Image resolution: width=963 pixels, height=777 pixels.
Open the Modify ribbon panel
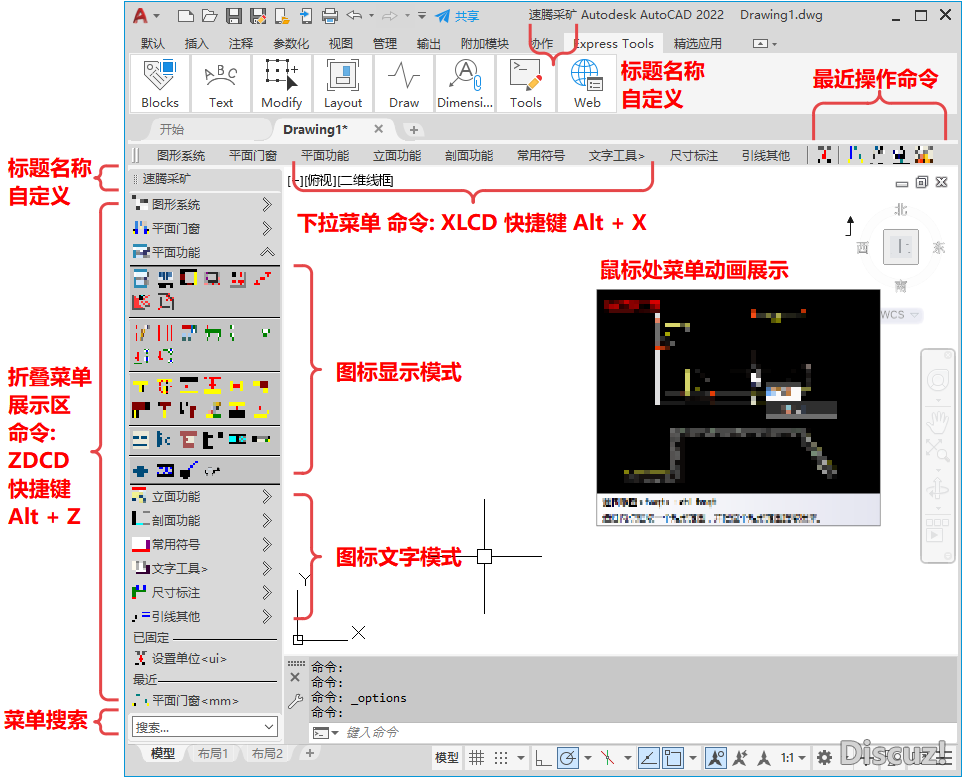pyautogui.click(x=281, y=84)
